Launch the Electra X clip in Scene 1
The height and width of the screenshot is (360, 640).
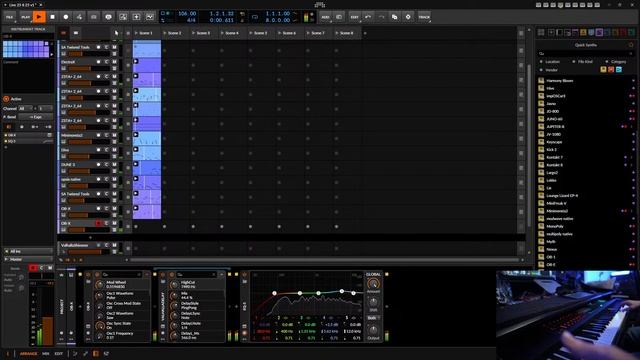coord(136,61)
